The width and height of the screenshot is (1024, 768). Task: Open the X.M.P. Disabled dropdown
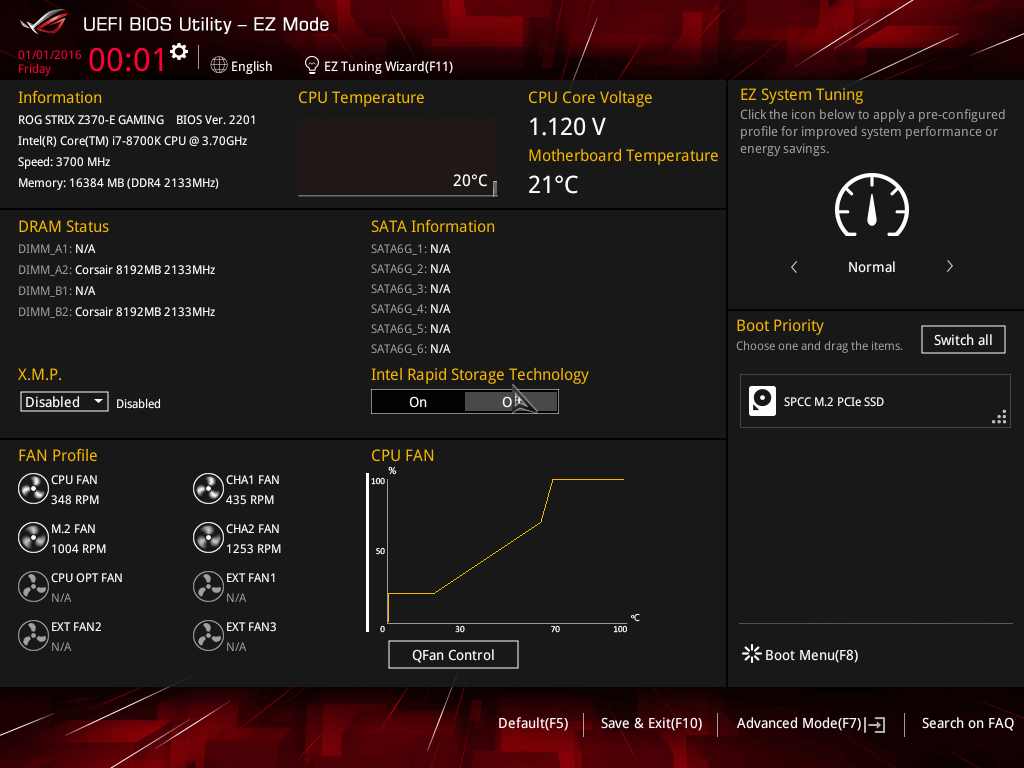click(64, 402)
